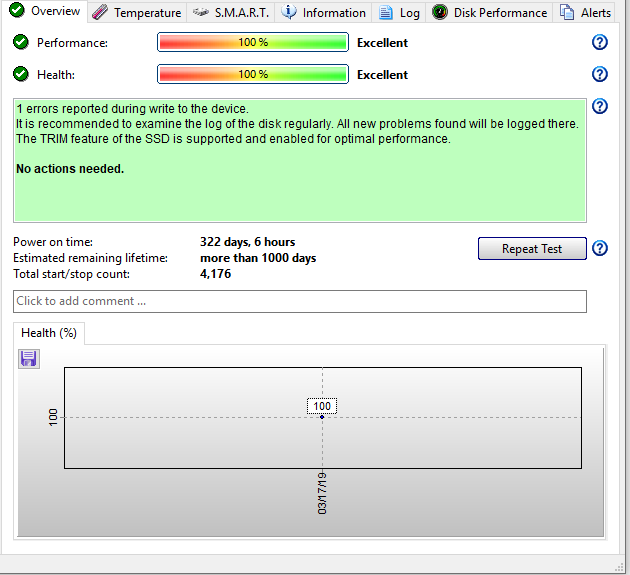Select the Health (%) graph tab
Screen dimensions: 630x575
tap(49, 333)
